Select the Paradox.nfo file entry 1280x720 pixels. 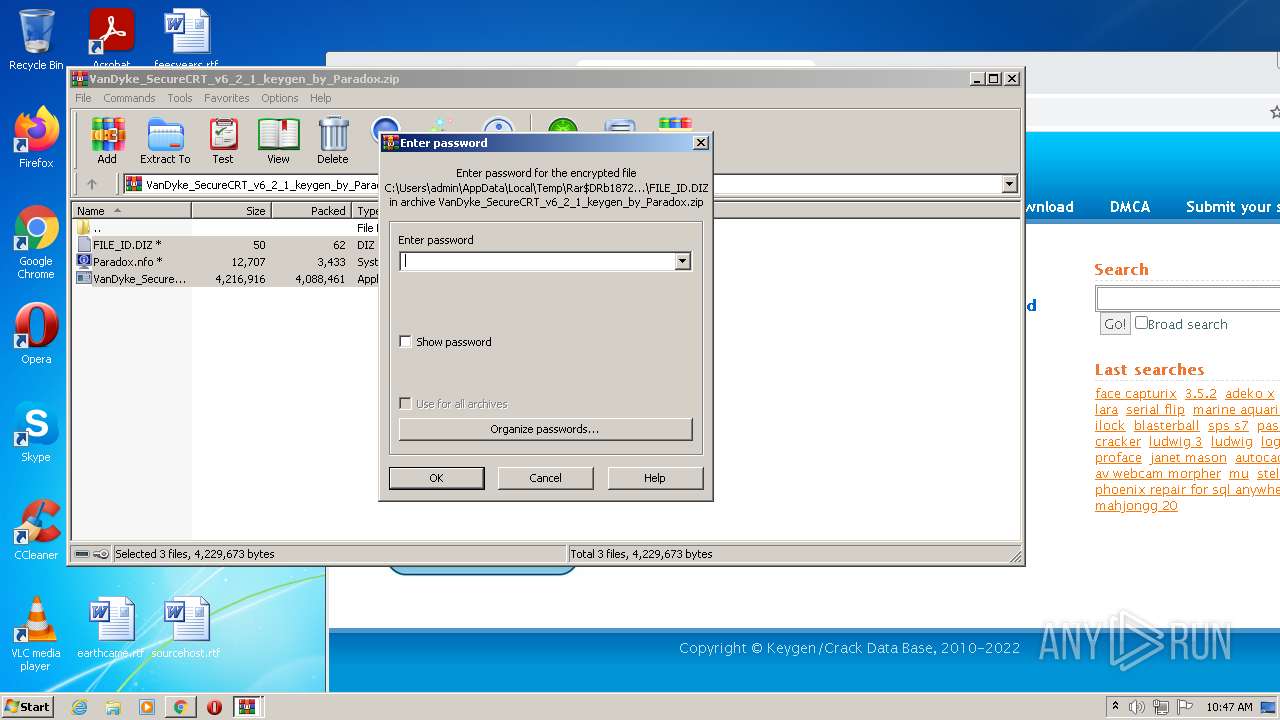[127, 261]
